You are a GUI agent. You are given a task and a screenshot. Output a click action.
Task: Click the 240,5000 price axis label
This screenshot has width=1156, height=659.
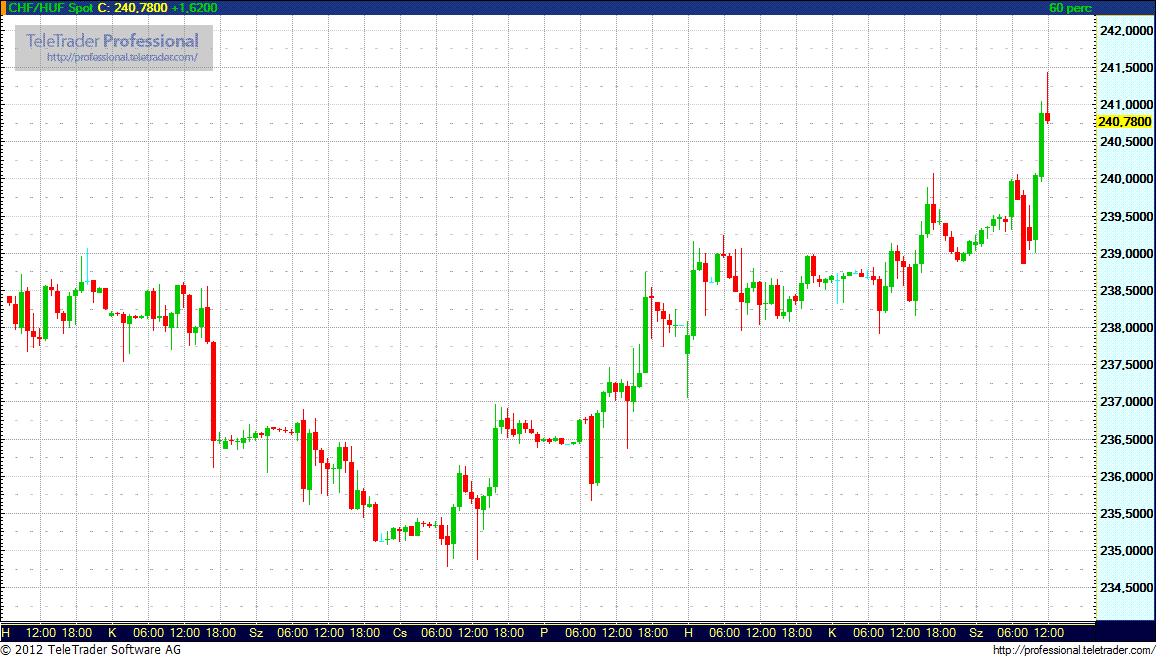(1125, 142)
